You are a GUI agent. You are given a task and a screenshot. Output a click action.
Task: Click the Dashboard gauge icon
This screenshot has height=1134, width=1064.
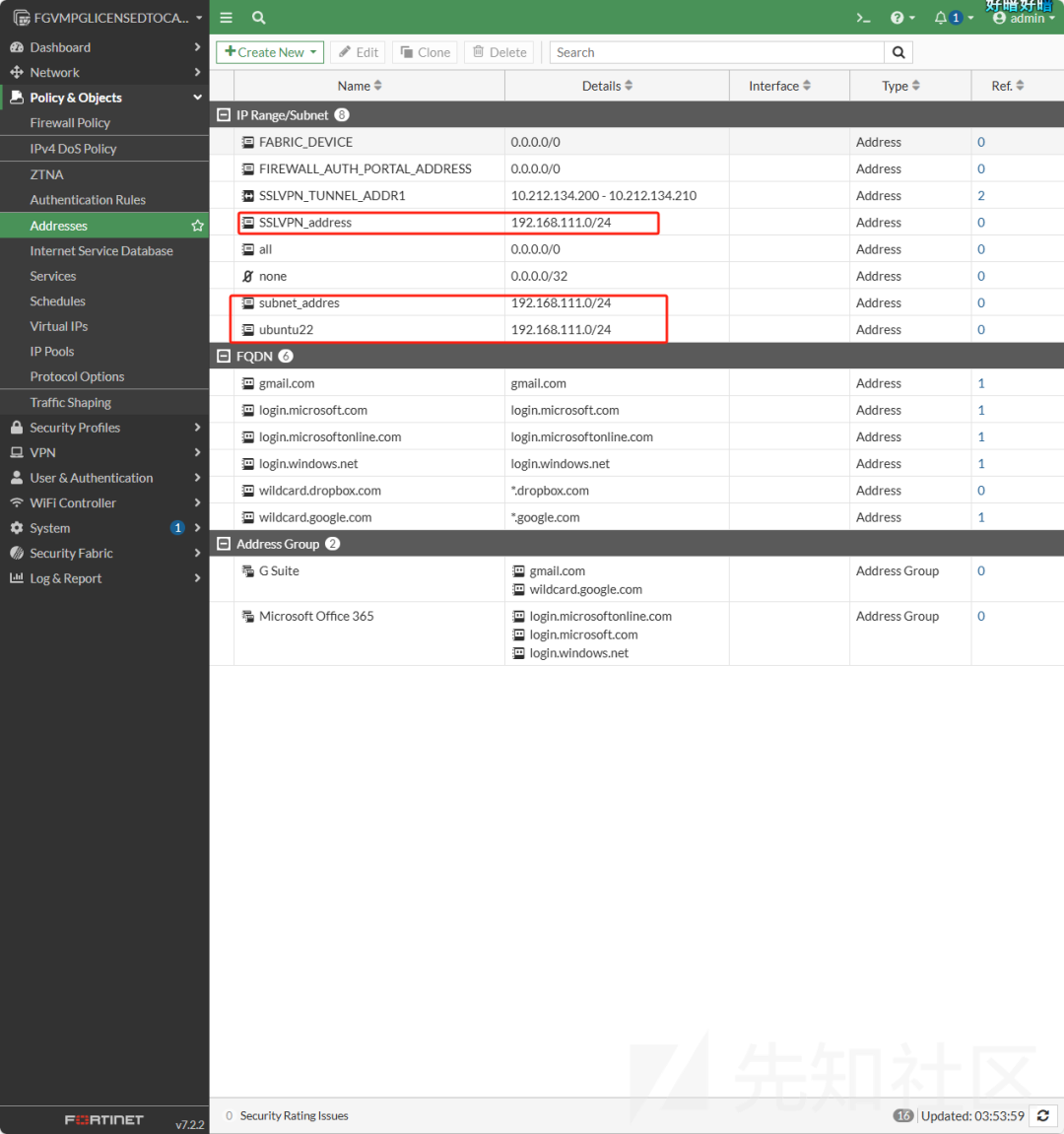tap(17, 47)
